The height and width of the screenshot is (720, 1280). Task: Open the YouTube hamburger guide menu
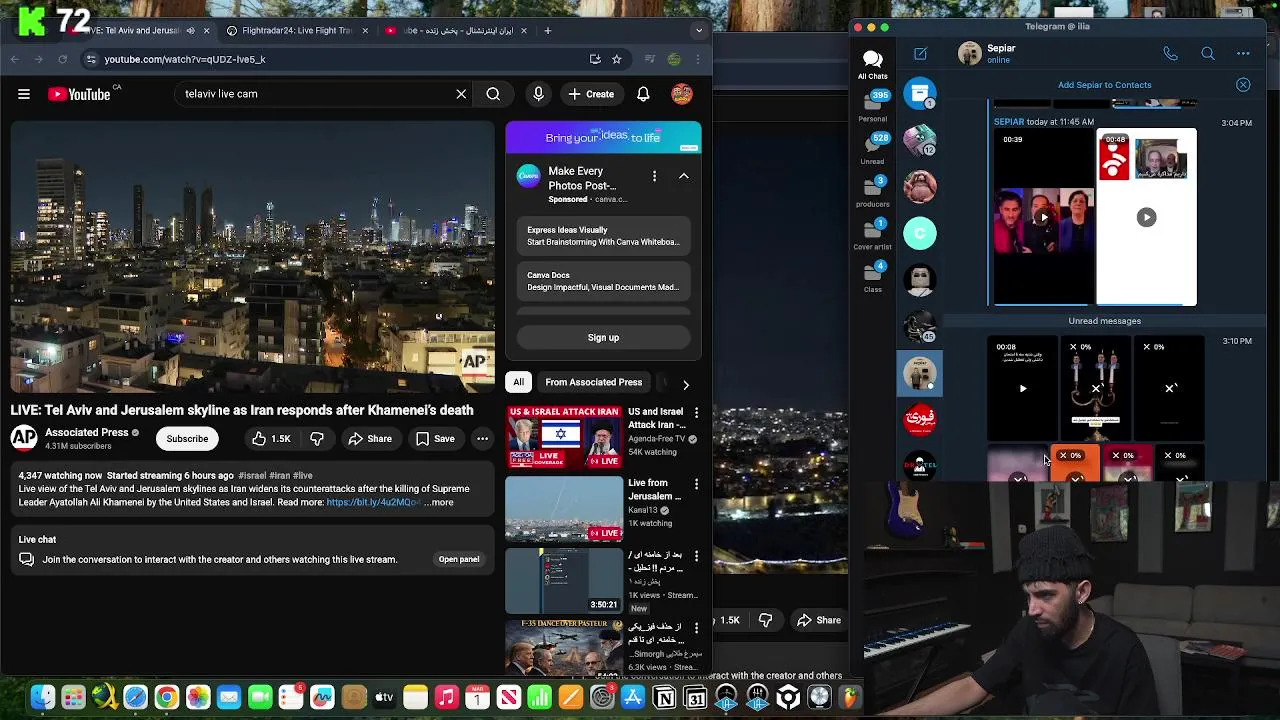tap(24, 94)
